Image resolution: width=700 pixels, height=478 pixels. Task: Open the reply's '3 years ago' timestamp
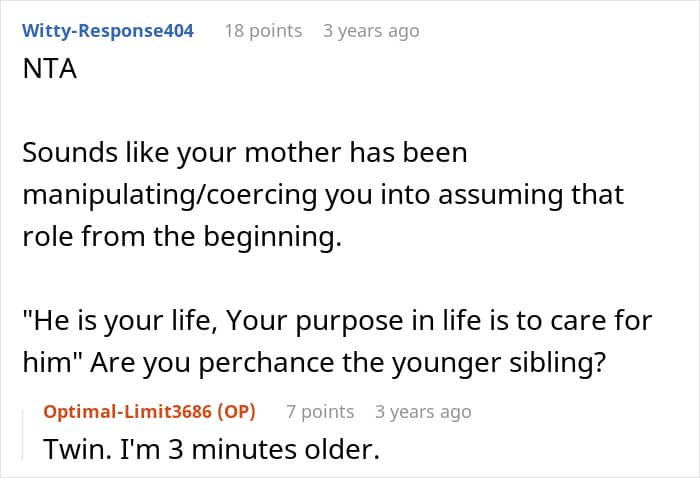[423, 412]
